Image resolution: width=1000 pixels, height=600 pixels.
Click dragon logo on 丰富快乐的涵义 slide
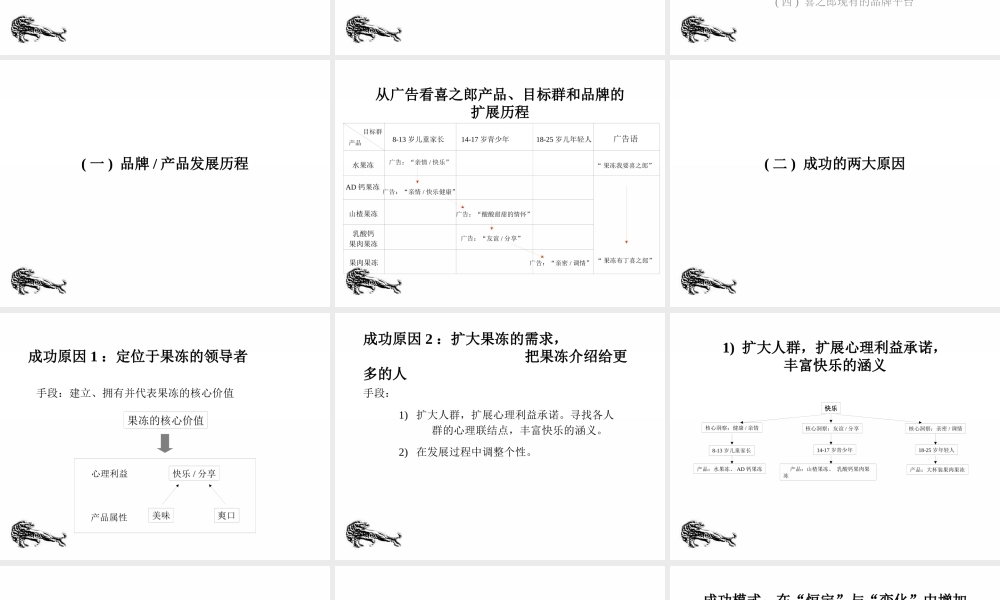pyautogui.click(x=709, y=534)
